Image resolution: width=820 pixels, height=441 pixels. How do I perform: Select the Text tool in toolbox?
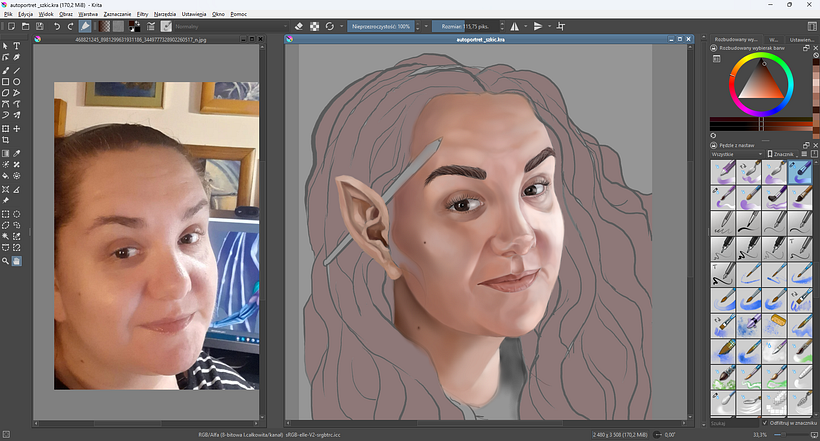pos(17,46)
